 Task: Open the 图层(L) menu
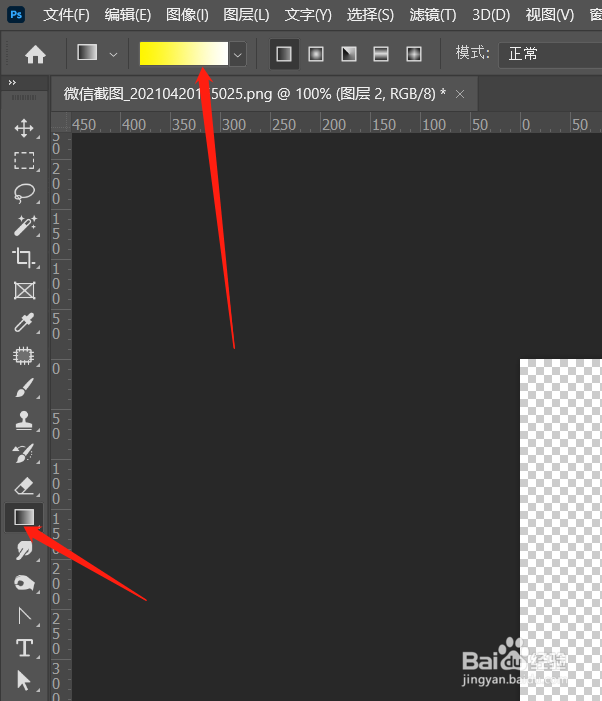coord(246,15)
